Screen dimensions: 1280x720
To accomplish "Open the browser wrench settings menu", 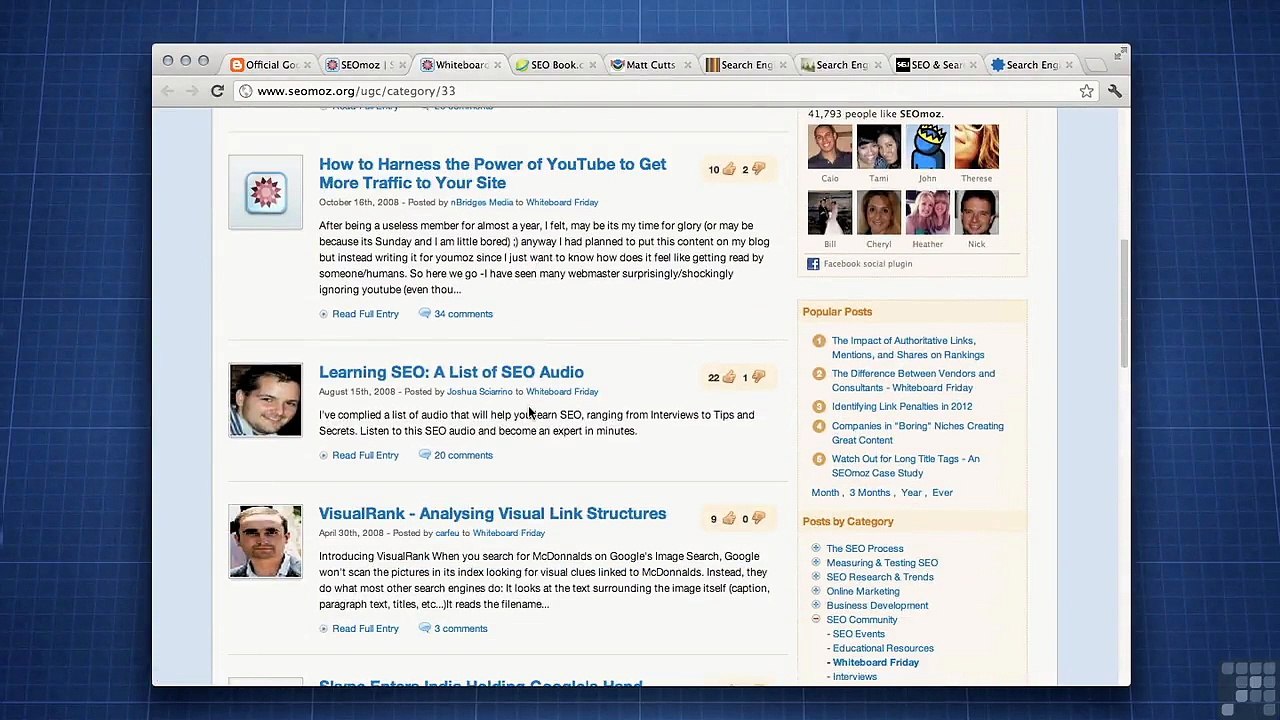I will click(x=1114, y=91).
